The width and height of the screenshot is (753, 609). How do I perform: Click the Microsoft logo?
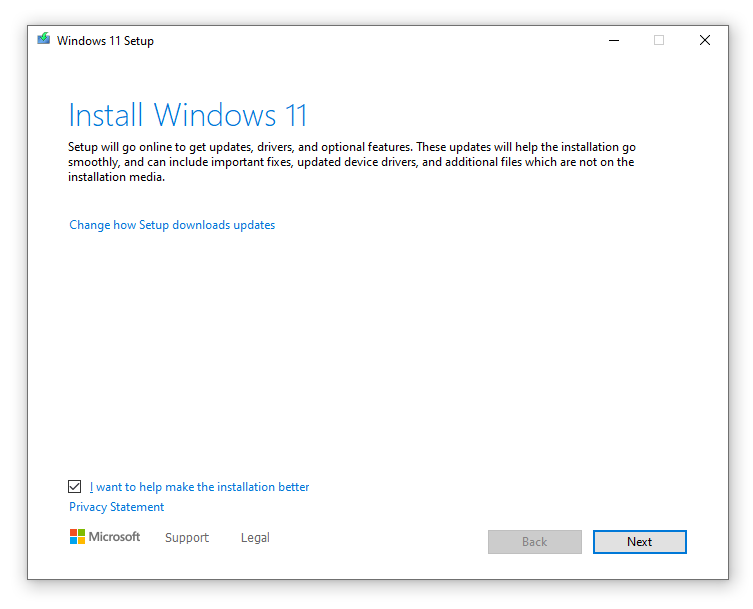105,537
